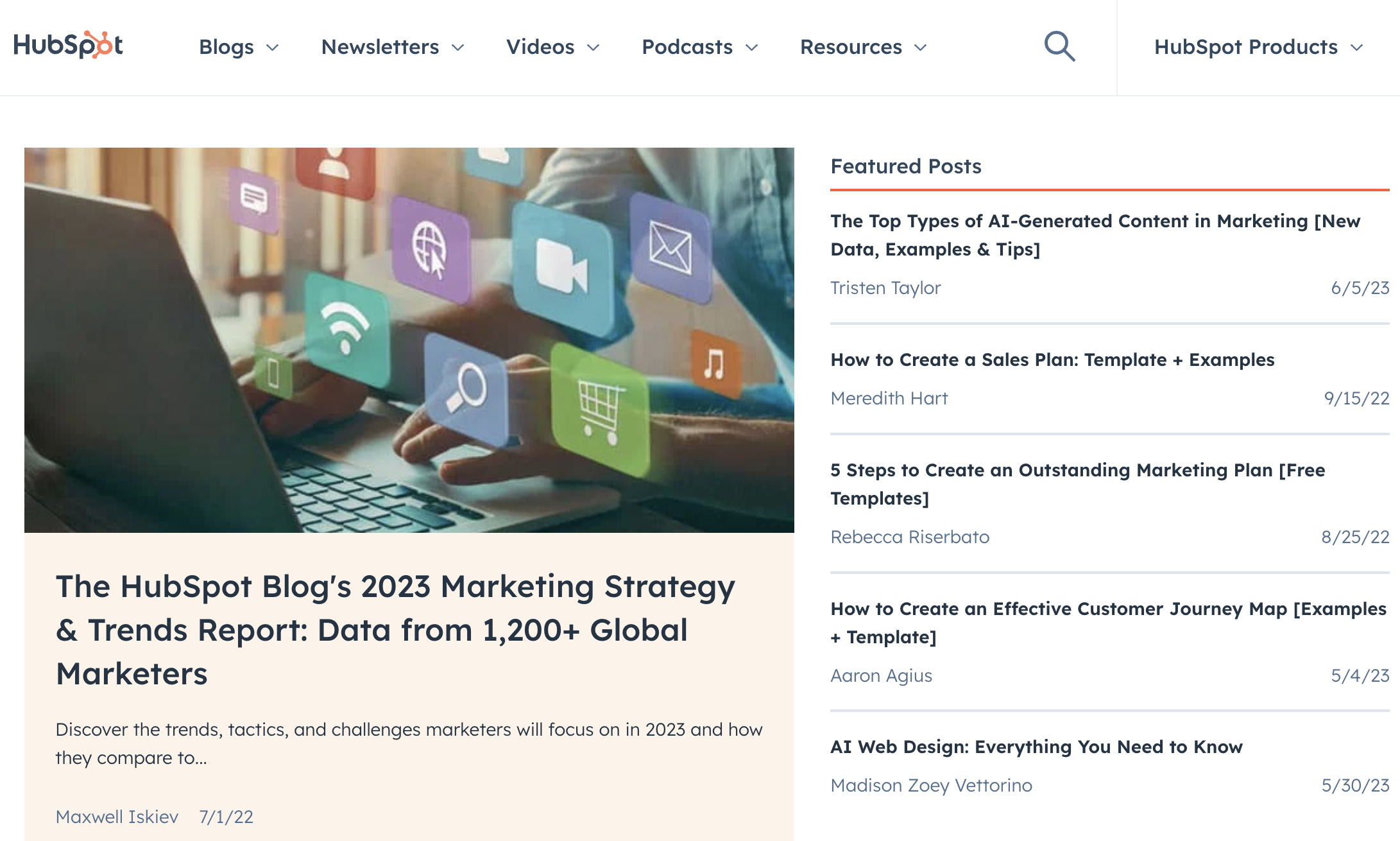Screen dimensions: 1400x841
Task: Expand the chevron next to Videos
Action: (x=593, y=48)
